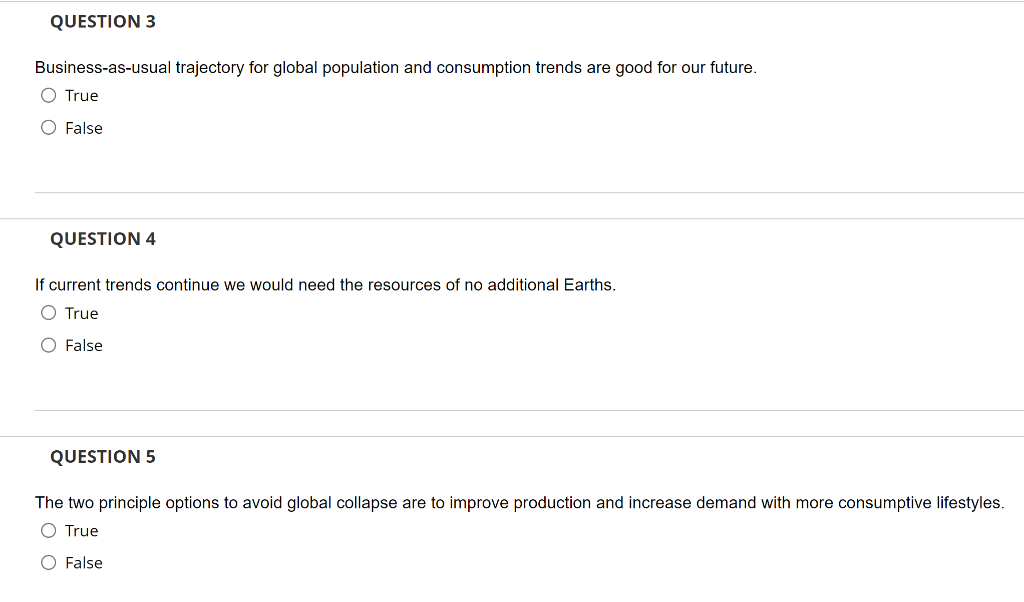The width and height of the screenshot is (1024, 602).
Task: Select False radio button for Question 4
Action: click(x=49, y=345)
